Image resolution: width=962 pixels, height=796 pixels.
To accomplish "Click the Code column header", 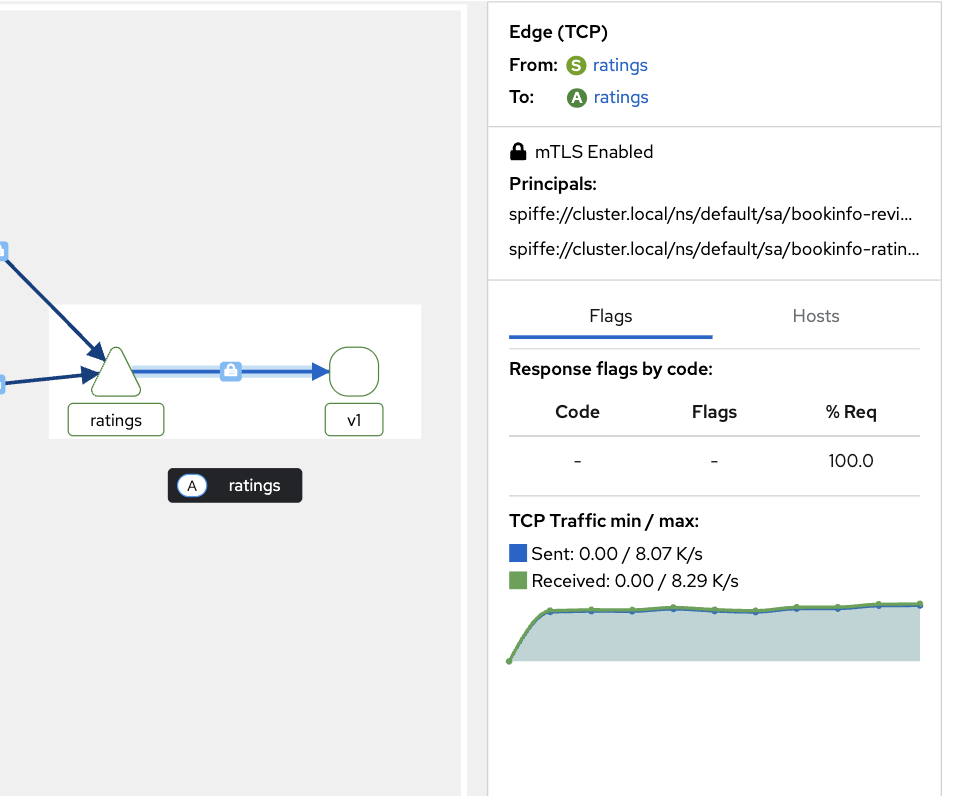I will (577, 412).
